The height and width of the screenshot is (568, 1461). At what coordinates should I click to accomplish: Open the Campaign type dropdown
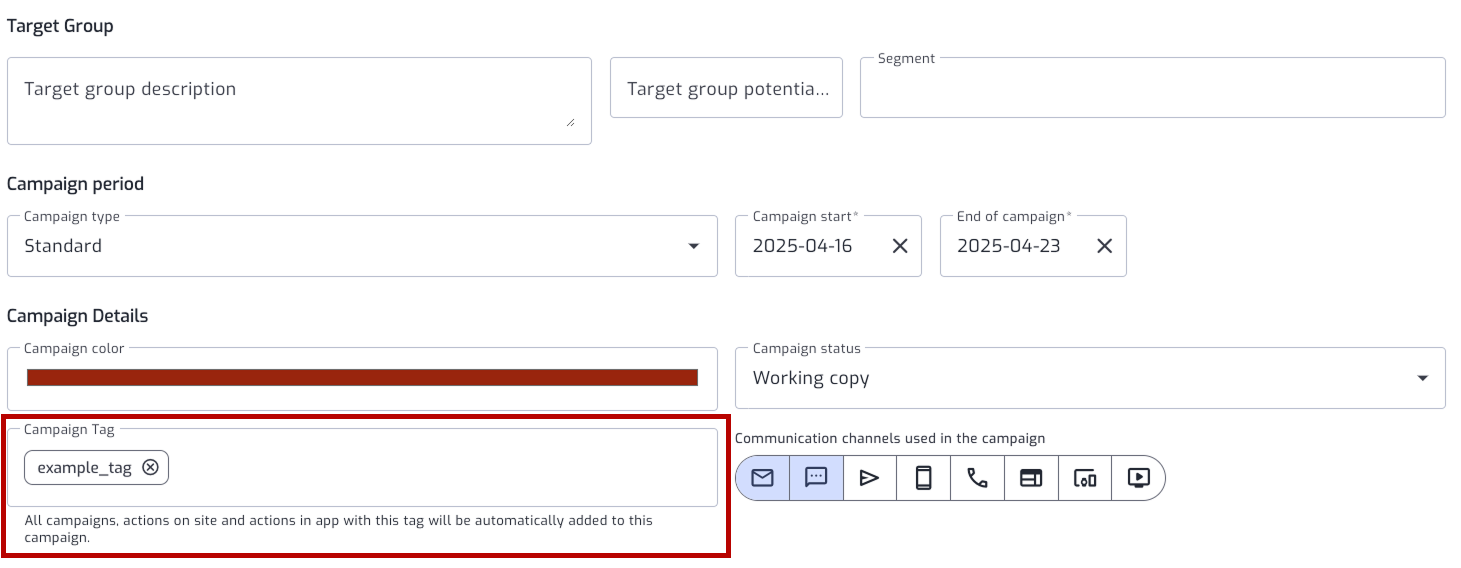click(362, 246)
